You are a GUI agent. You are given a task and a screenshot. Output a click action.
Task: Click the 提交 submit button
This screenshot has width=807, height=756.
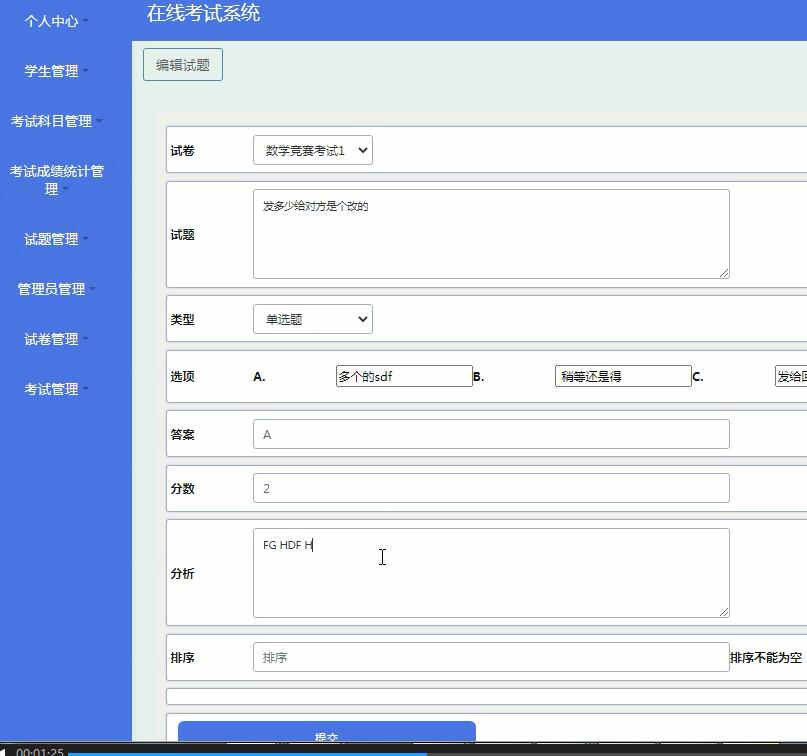(327, 736)
